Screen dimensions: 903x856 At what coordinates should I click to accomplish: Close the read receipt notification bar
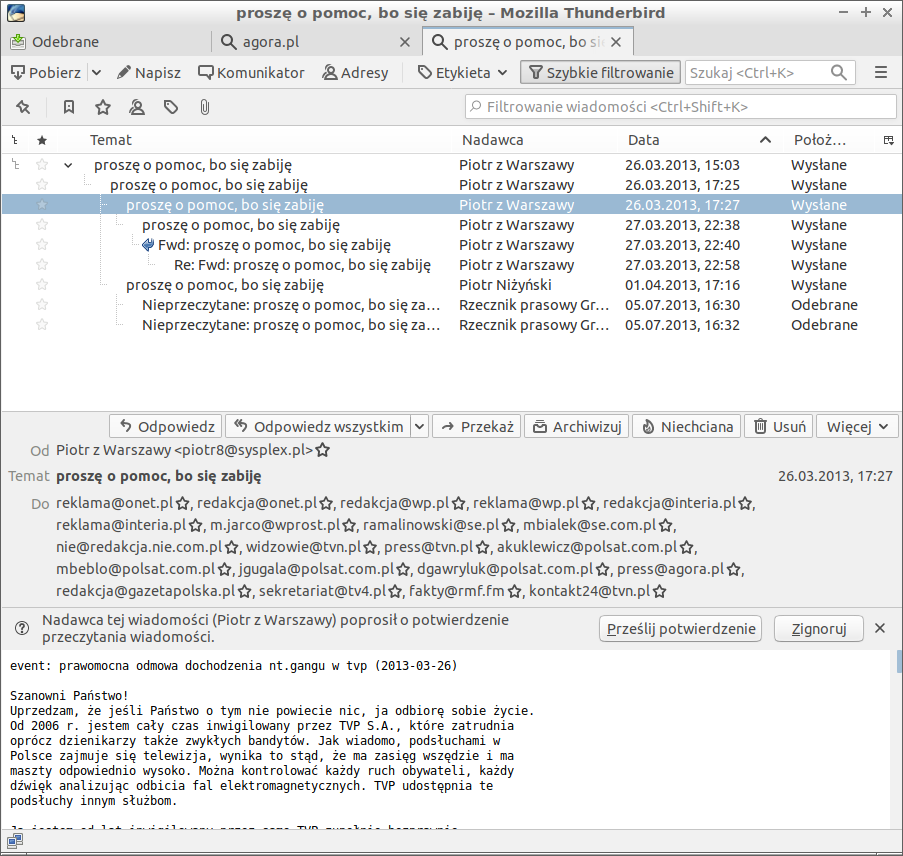tap(880, 628)
